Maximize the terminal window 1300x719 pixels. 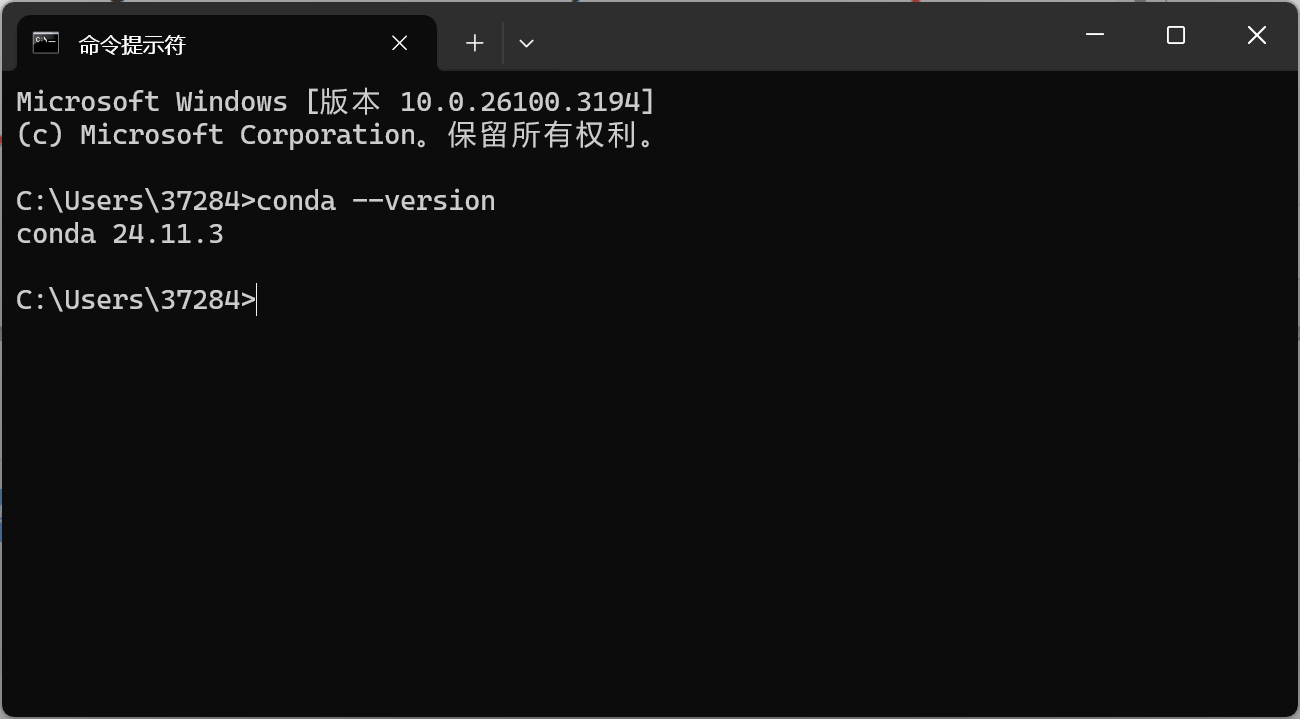point(1176,35)
